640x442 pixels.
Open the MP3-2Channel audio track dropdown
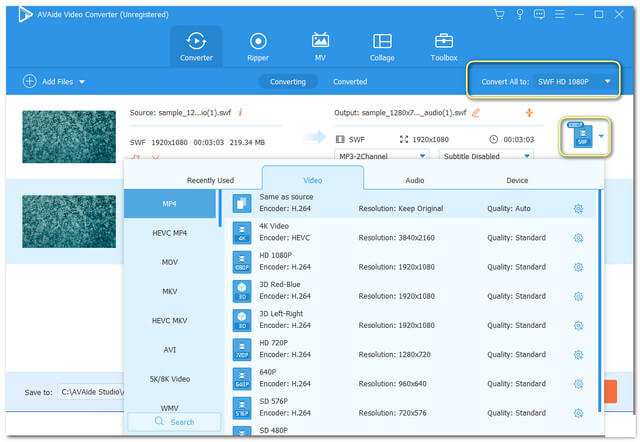(x=382, y=156)
